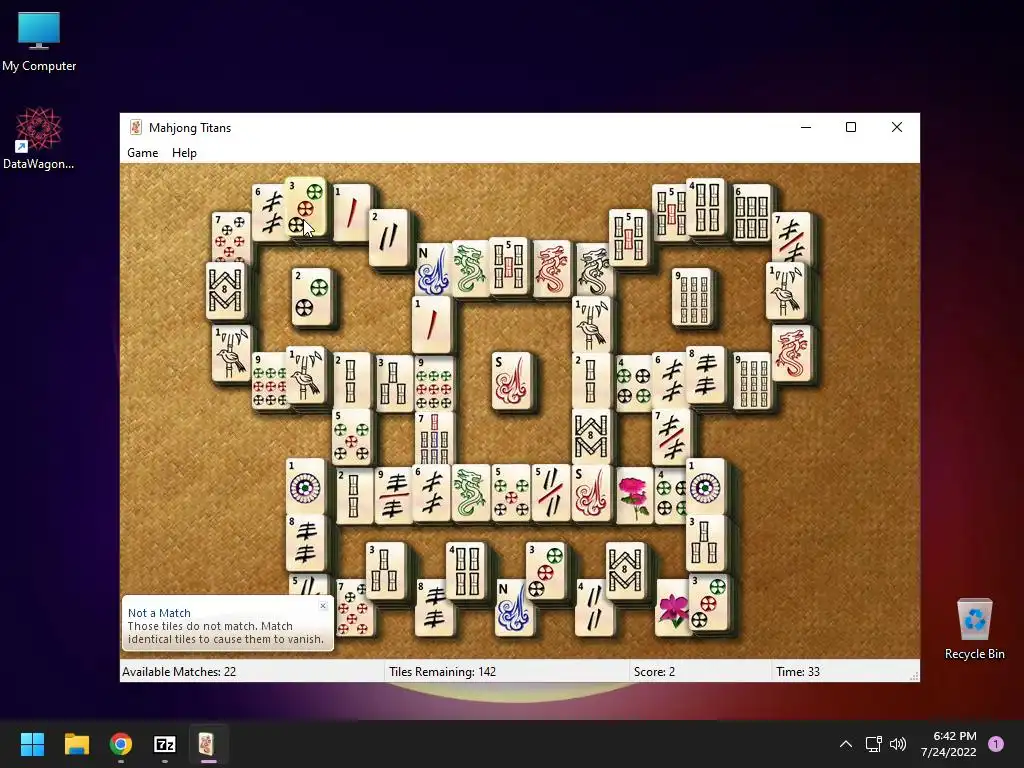
Task: Select the 6 of bamboo tile
Action: (x=752, y=212)
